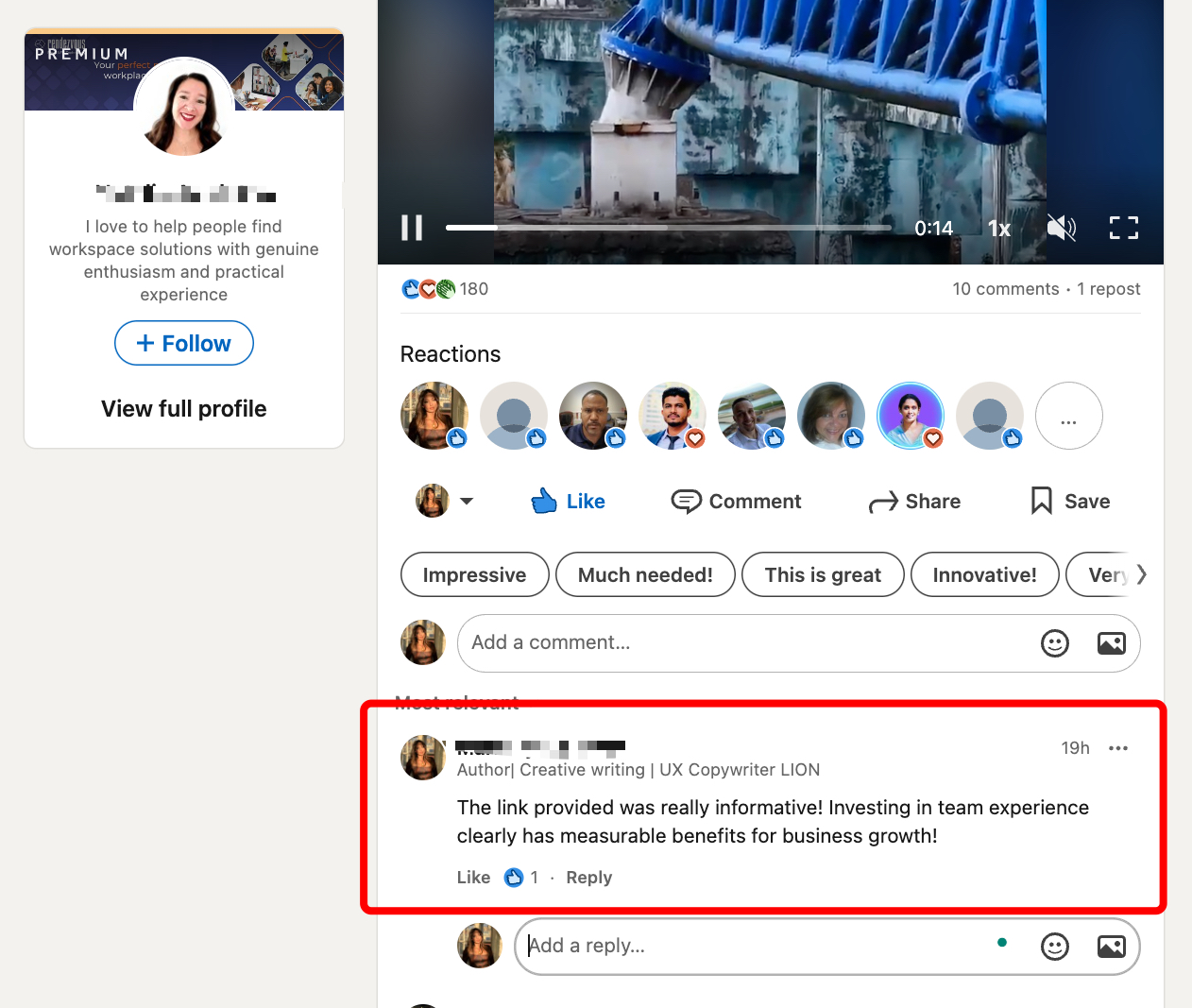Open the three-dot menu on the comment

click(1118, 747)
